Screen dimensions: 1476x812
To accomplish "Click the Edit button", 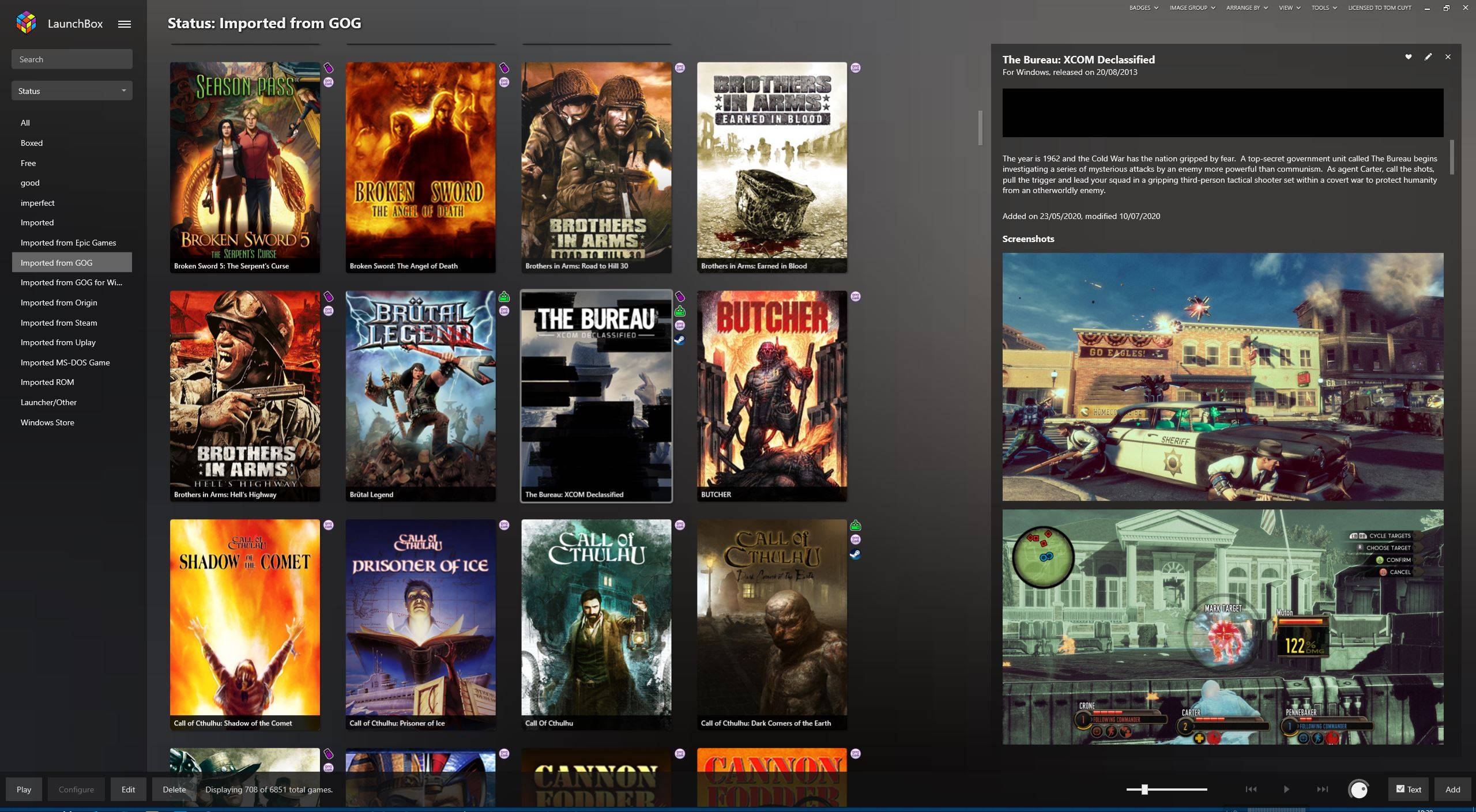I will pos(128,790).
